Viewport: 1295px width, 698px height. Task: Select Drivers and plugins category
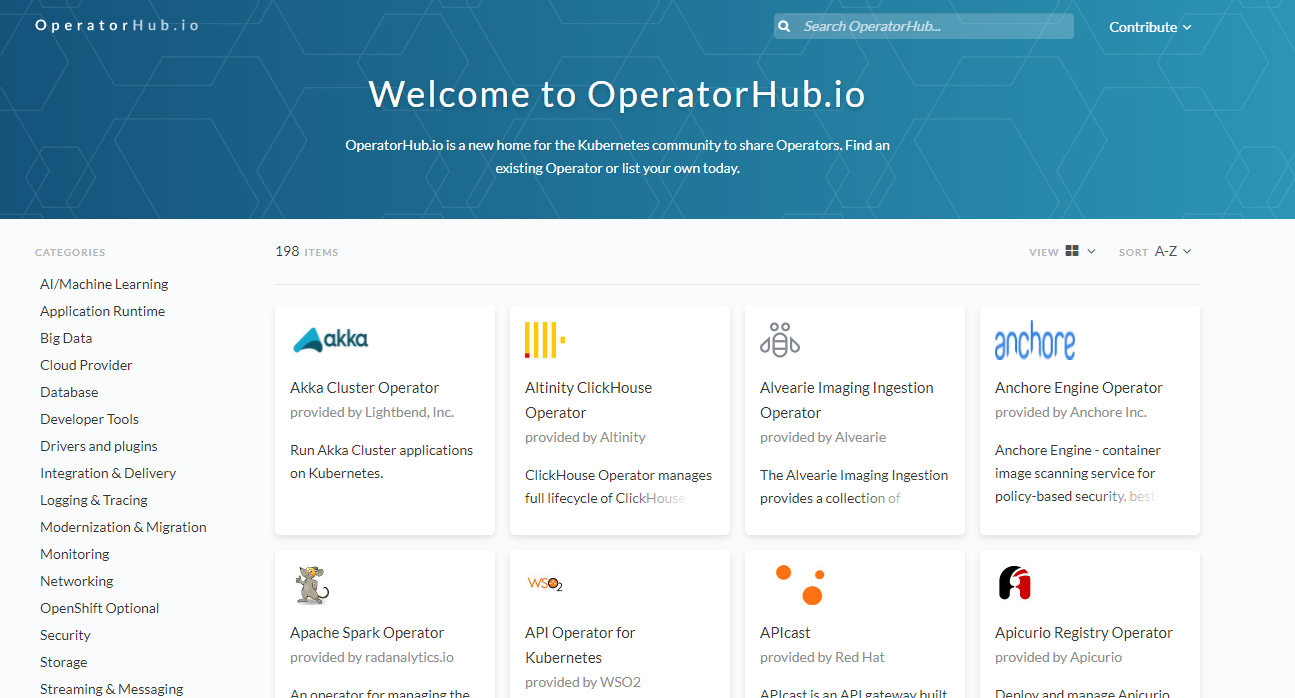point(99,446)
